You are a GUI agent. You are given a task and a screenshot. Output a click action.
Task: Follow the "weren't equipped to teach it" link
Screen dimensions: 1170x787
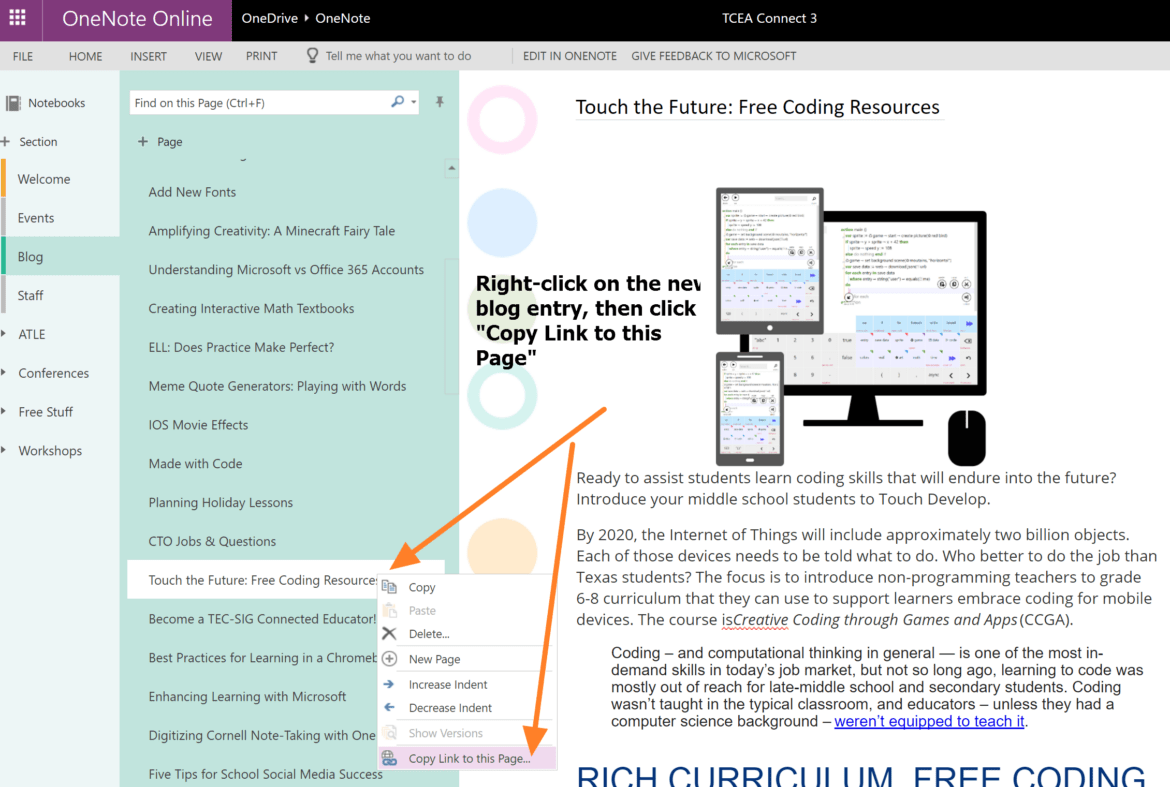click(929, 721)
